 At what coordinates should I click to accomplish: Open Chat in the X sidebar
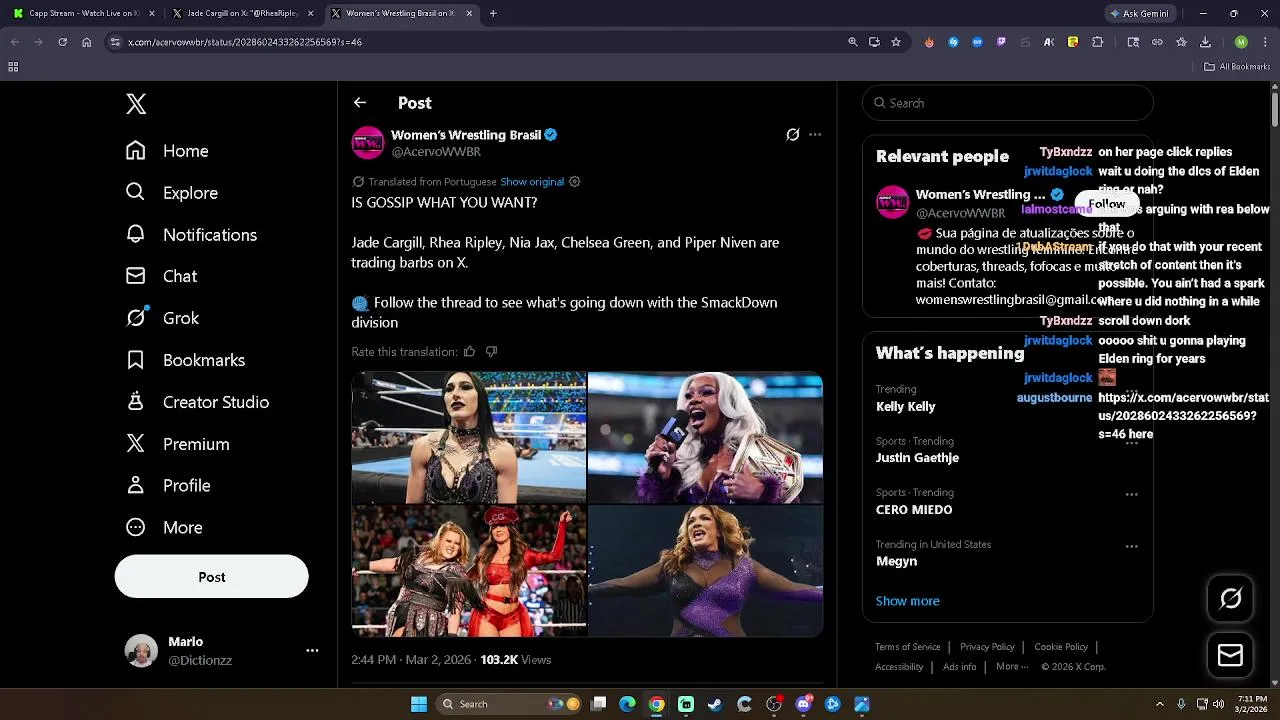click(161, 276)
